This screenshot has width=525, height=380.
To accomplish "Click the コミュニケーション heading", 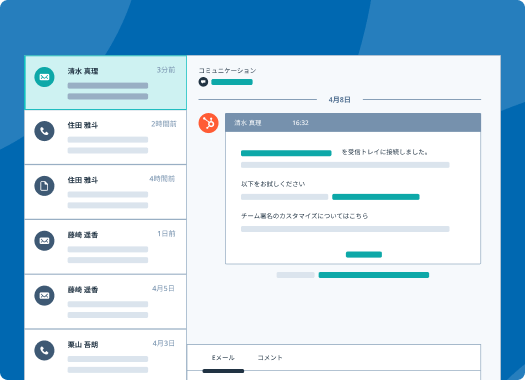I will pos(227,70).
